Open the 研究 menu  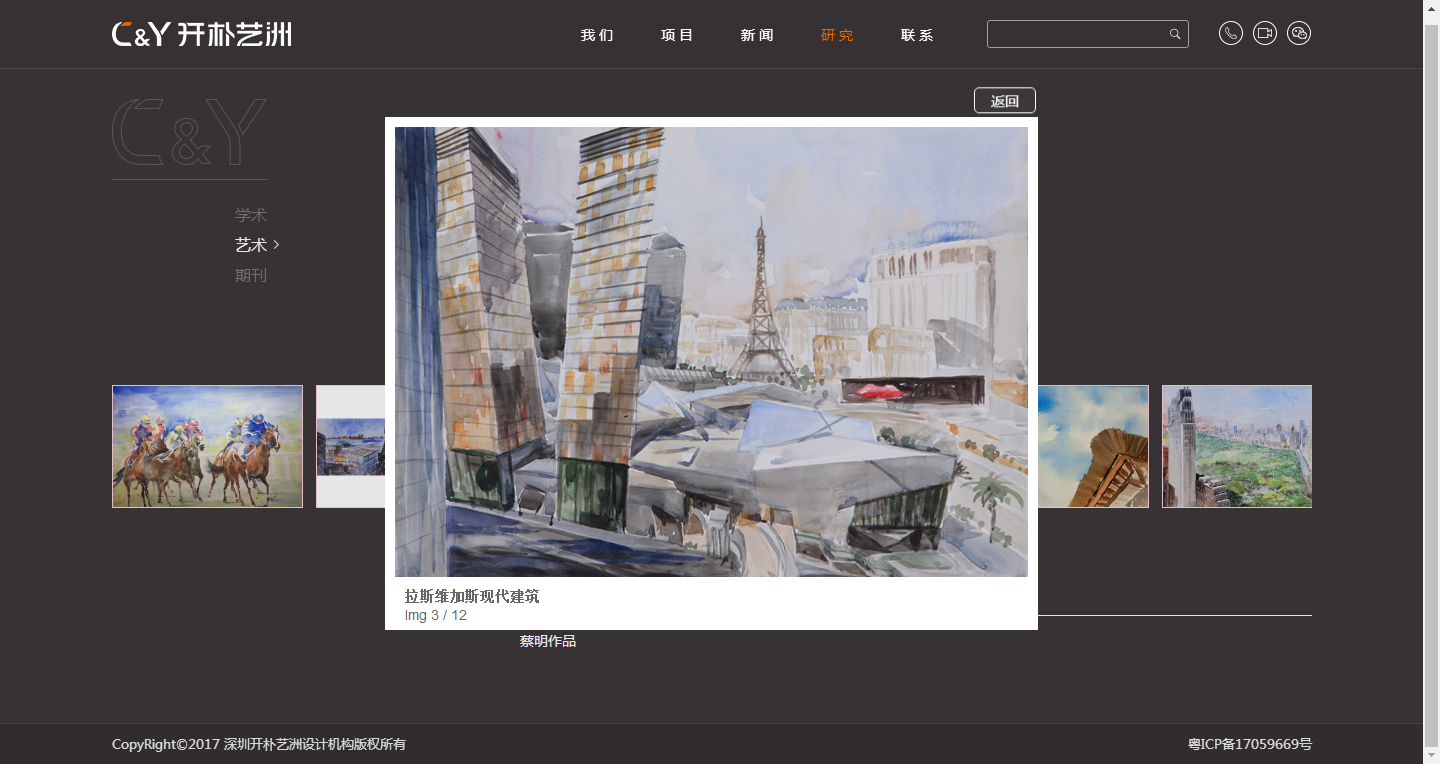[x=837, y=35]
